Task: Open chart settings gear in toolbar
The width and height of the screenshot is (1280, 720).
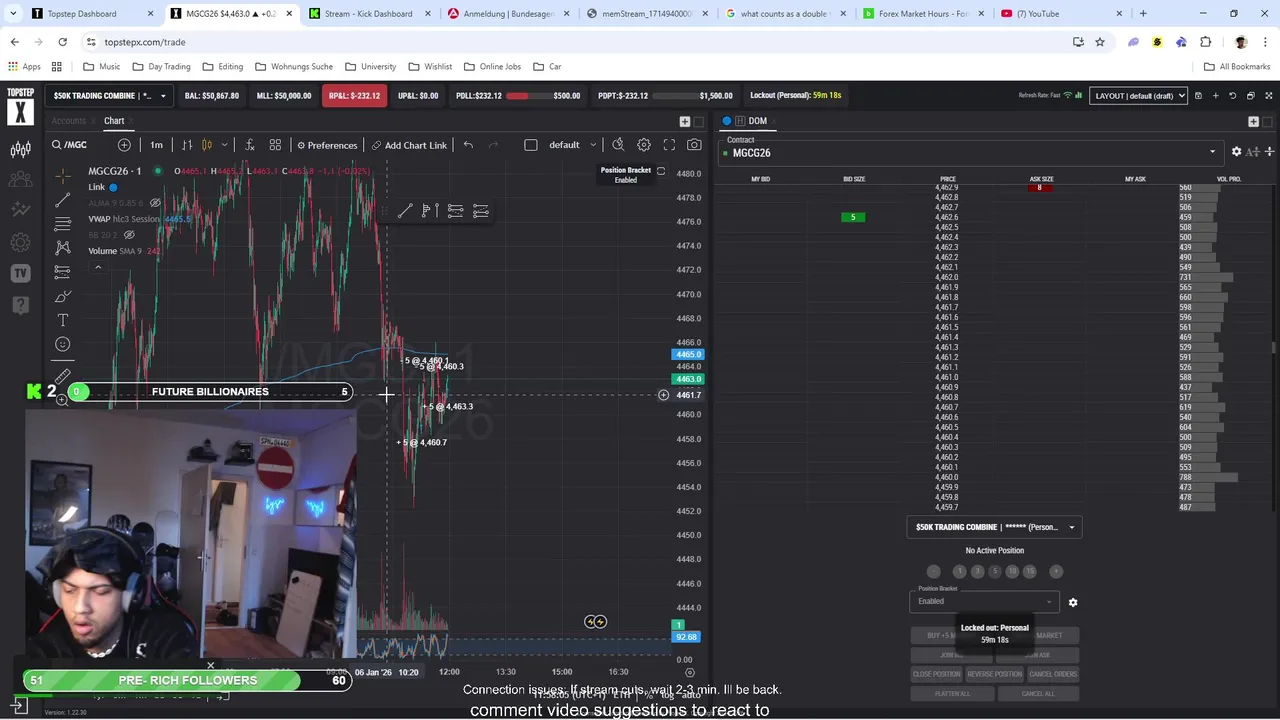Action: [x=644, y=145]
